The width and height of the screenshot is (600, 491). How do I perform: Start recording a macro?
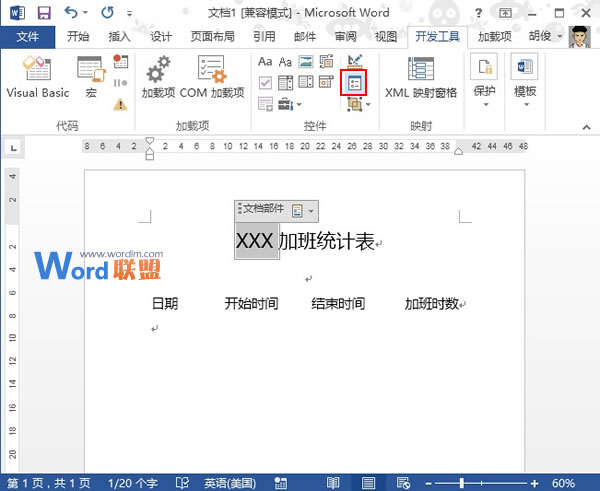121,62
